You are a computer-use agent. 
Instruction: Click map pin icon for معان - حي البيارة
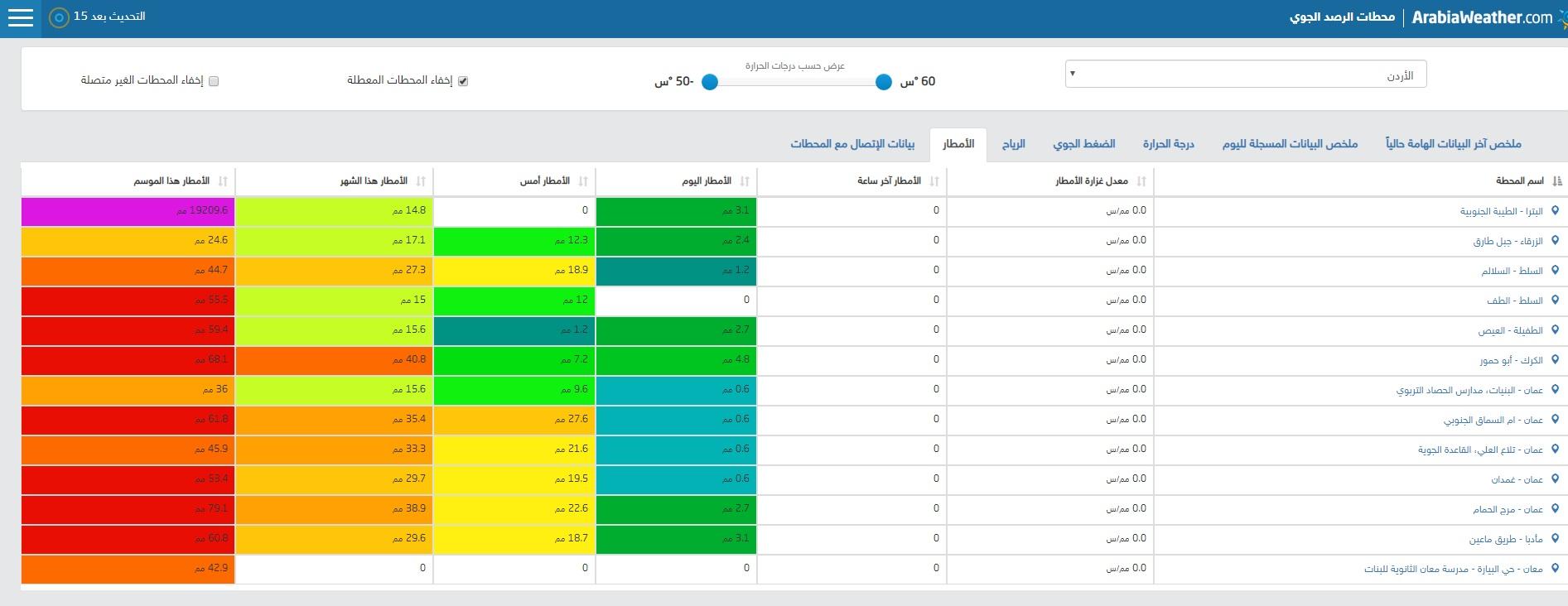tap(1555, 569)
